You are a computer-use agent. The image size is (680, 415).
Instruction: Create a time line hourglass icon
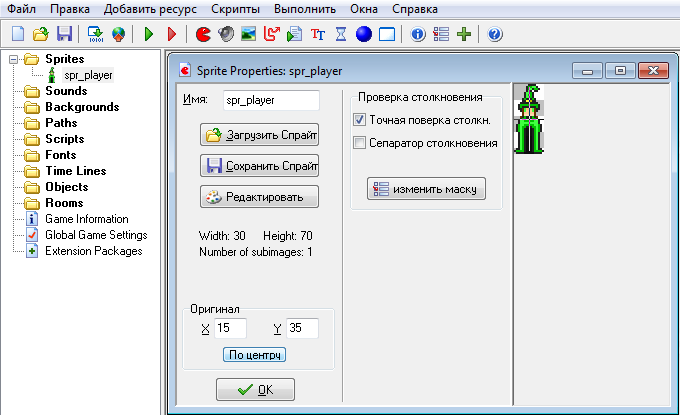(341, 34)
